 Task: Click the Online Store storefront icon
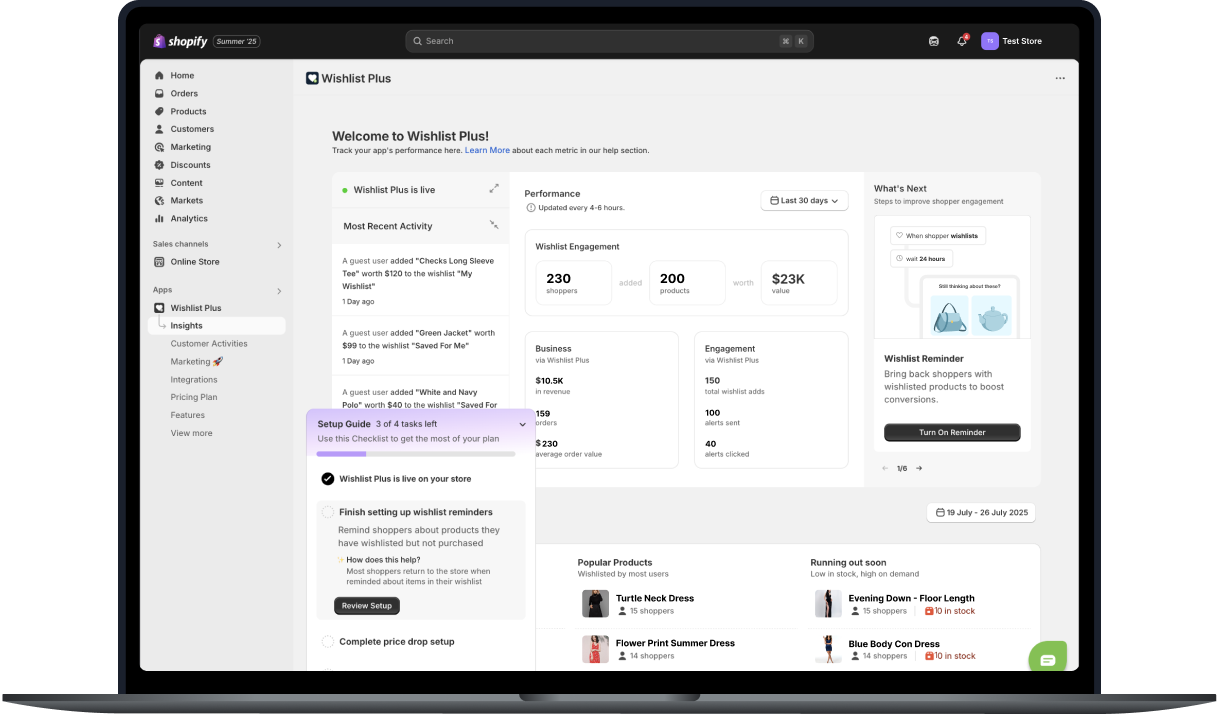pyautogui.click(x=159, y=262)
